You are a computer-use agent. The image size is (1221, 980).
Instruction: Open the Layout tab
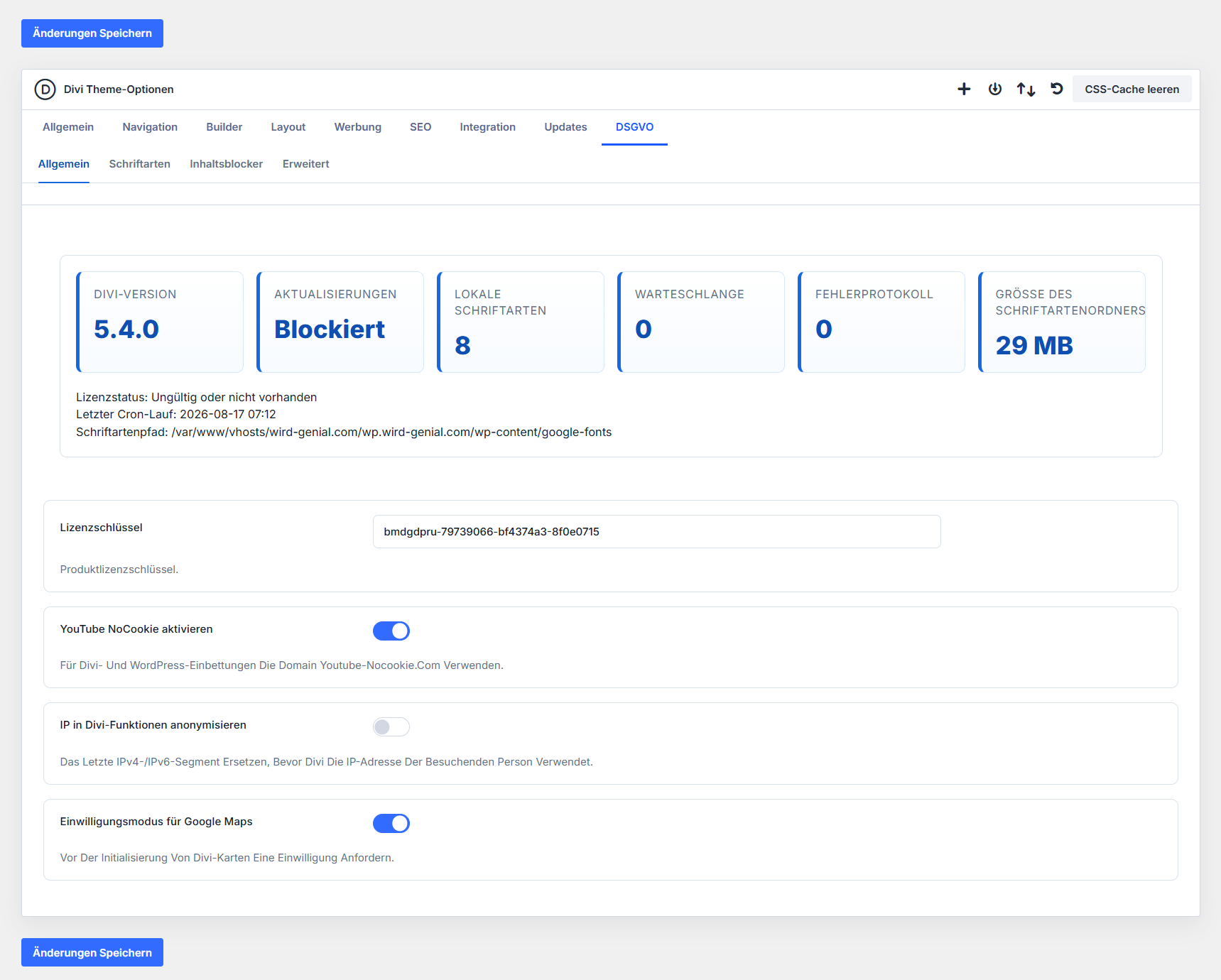(288, 127)
